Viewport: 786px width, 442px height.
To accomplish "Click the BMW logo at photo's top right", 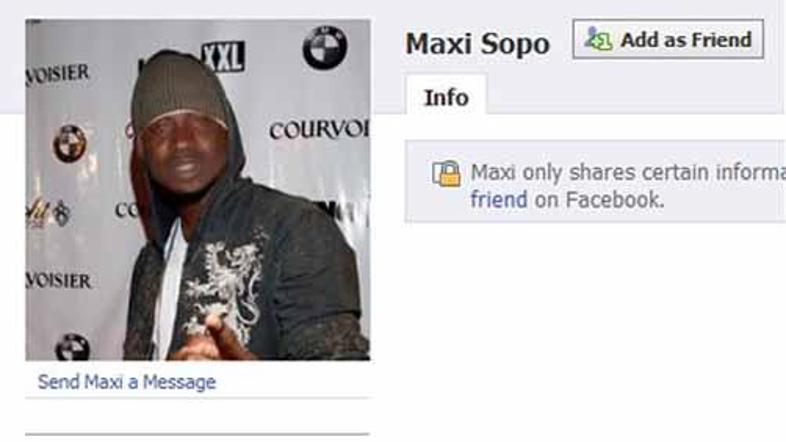I will pos(325,48).
